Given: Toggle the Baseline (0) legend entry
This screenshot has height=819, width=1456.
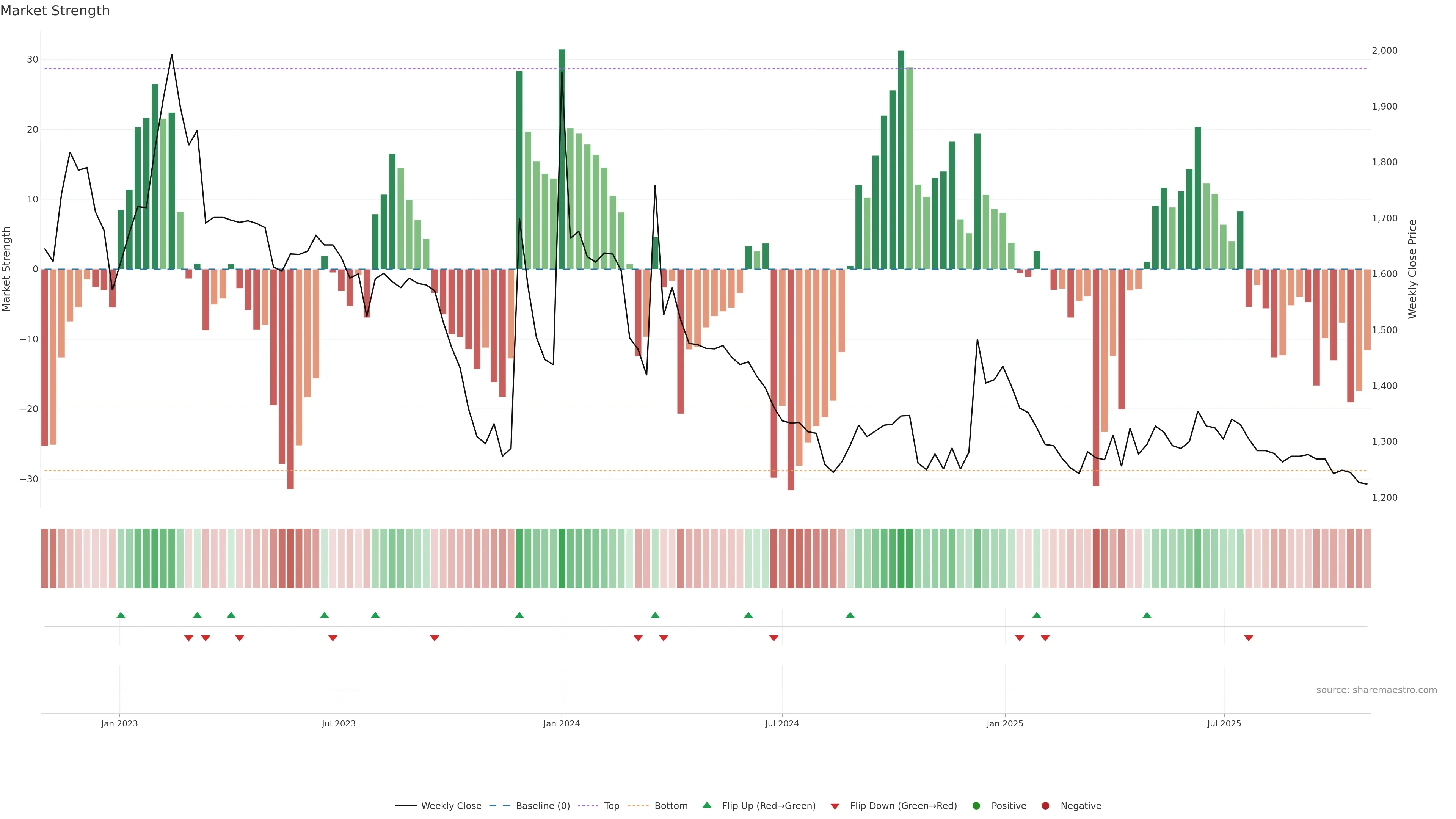Looking at the screenshot, I should [x=543, y=806].
